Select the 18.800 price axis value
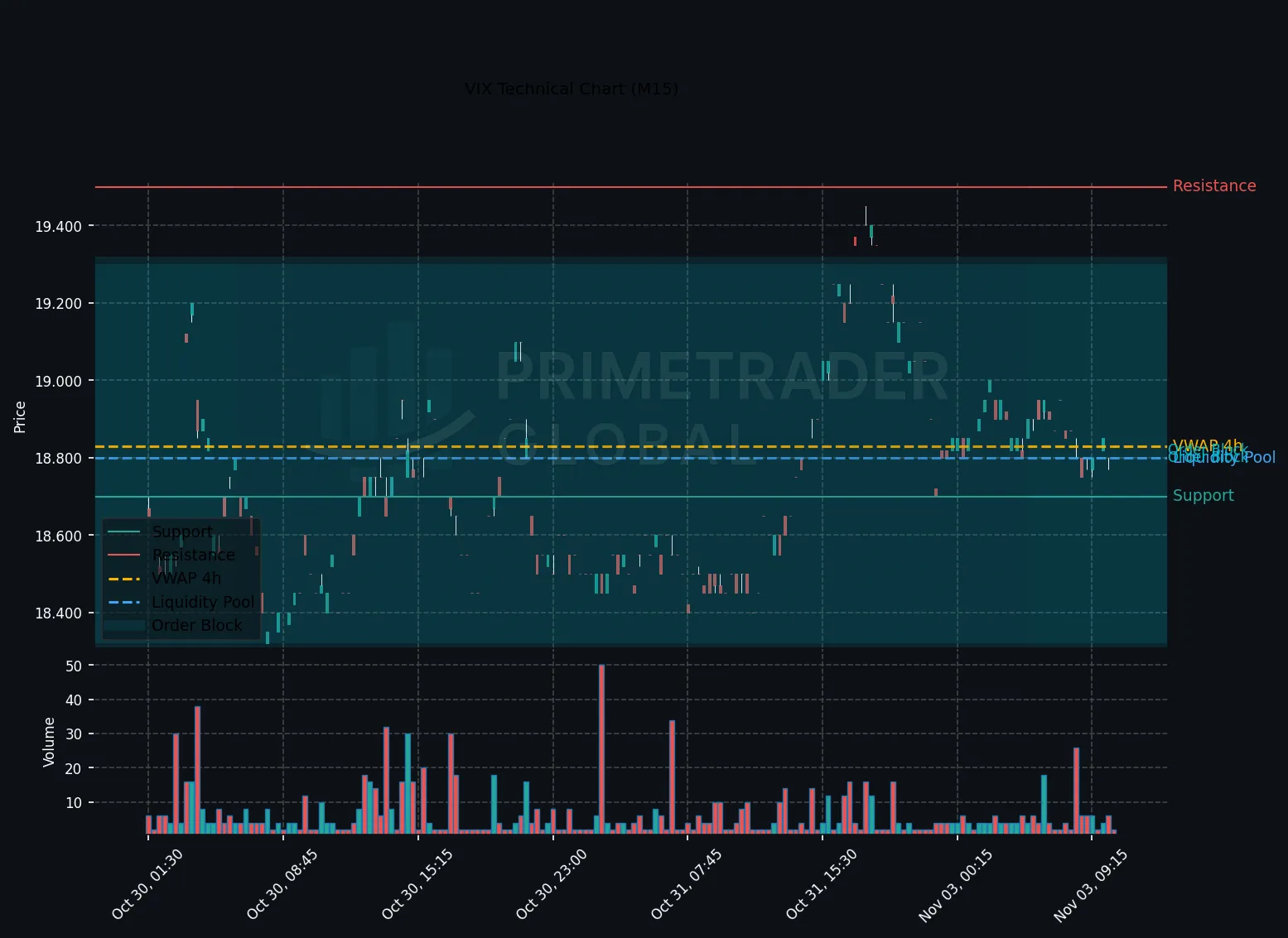Viewport: 1288px width, 938px height. [58, 459]
